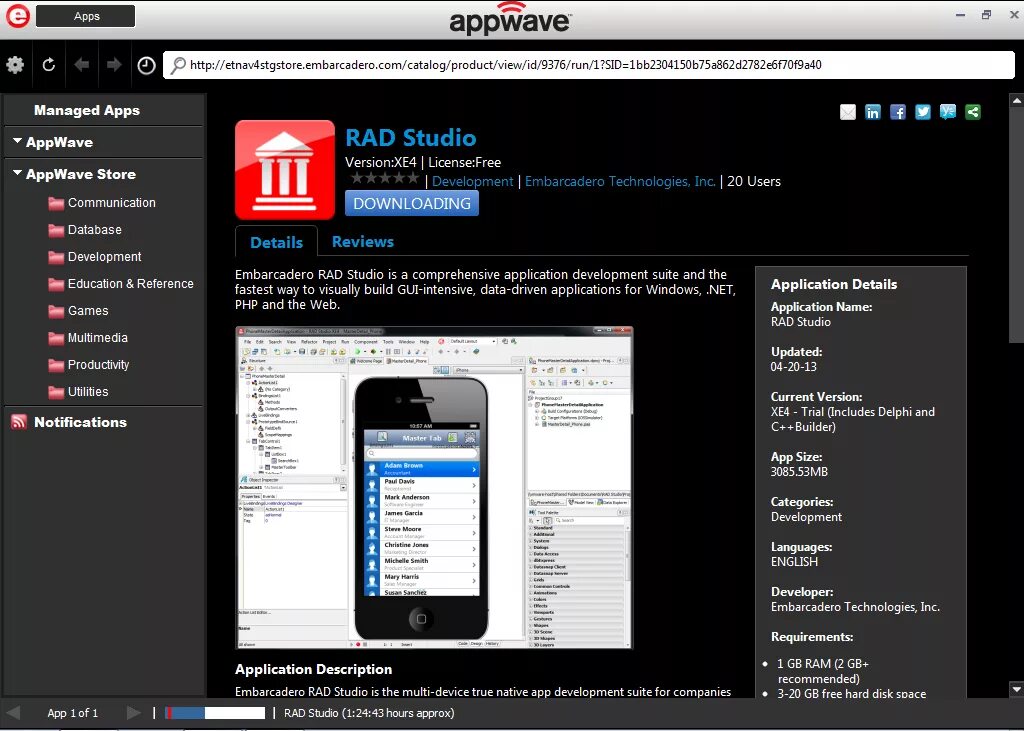Click the Communication folder icon
The image size is (1024, 731).
click(x=56, y=203)
